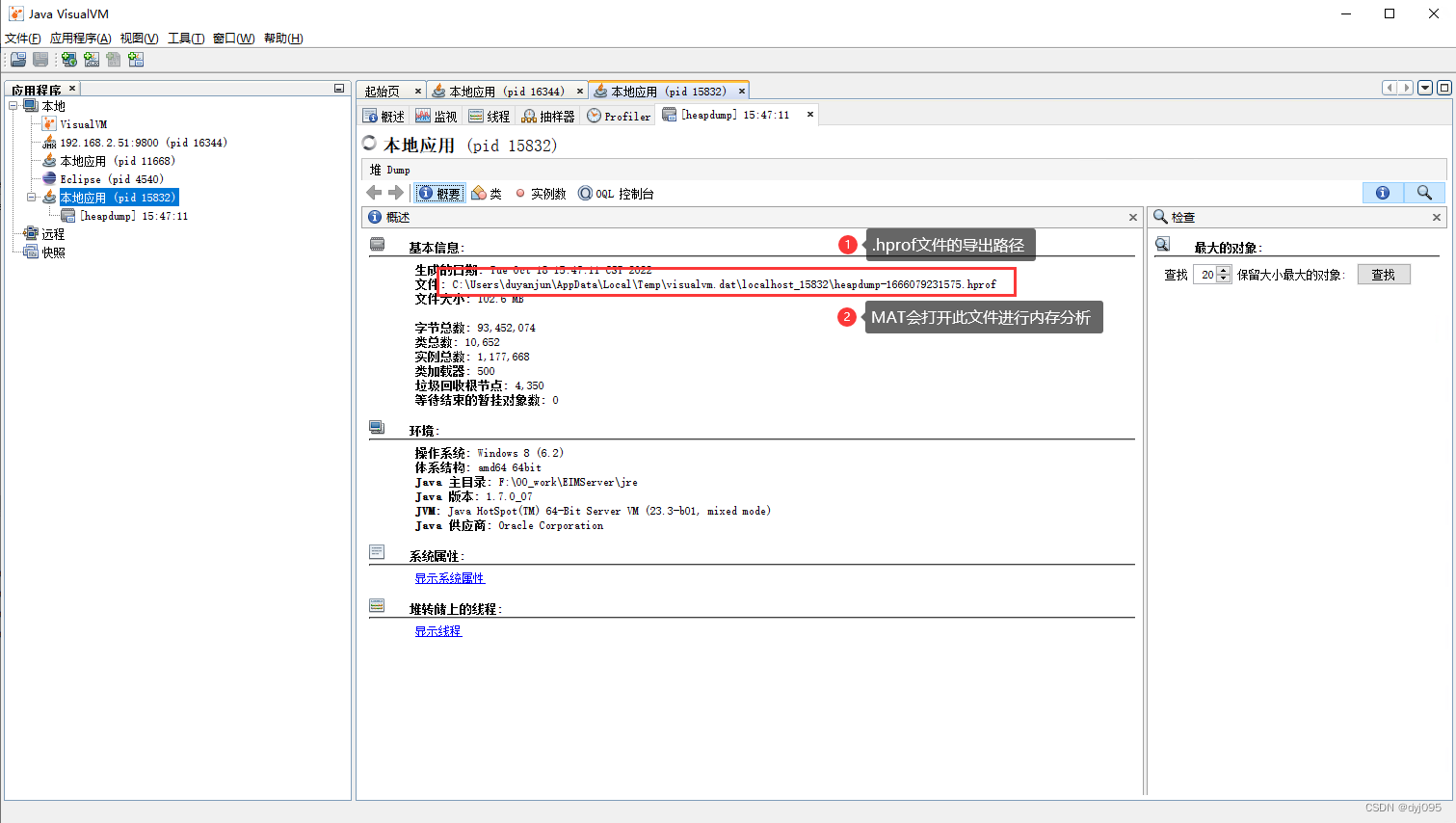1456x823 pixels.
Task: Close the [heapdump] 15:47:11 tab
Action: pos(810,115)
